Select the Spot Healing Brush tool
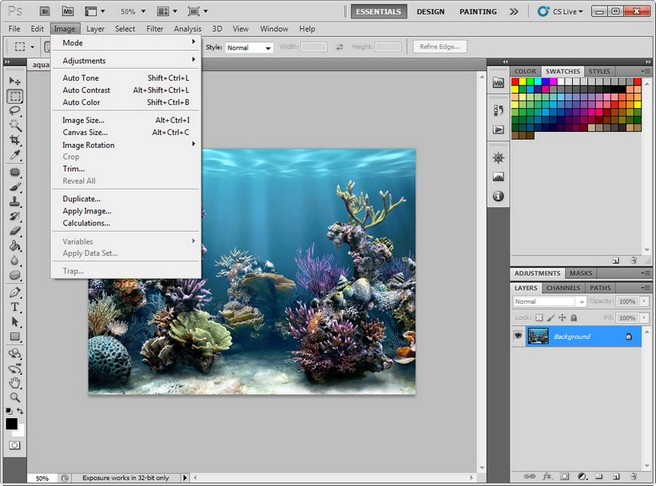The width and height of the screenshot is (656, 486). [15, 172]
